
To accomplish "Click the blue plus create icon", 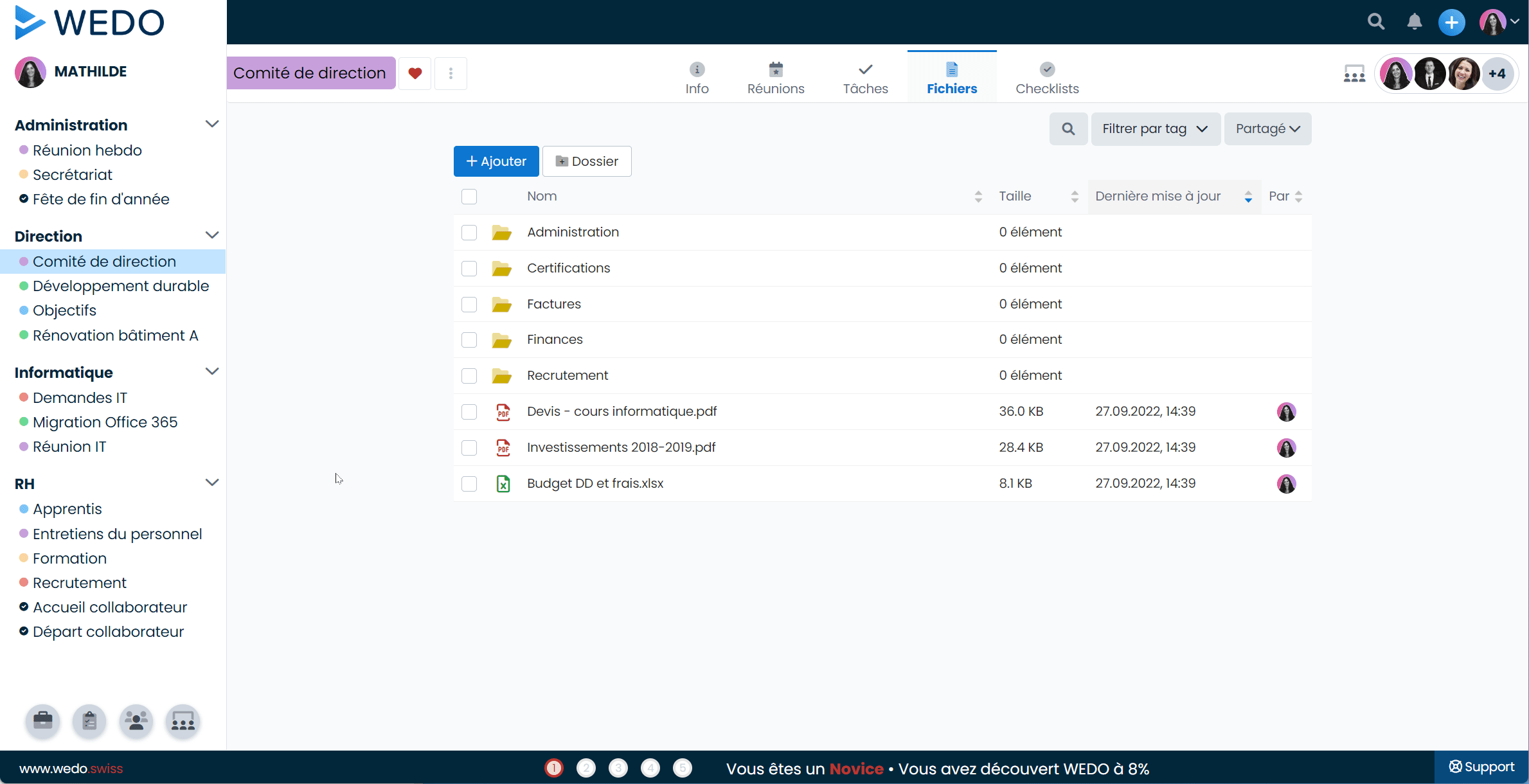I will pos(1451,22).
